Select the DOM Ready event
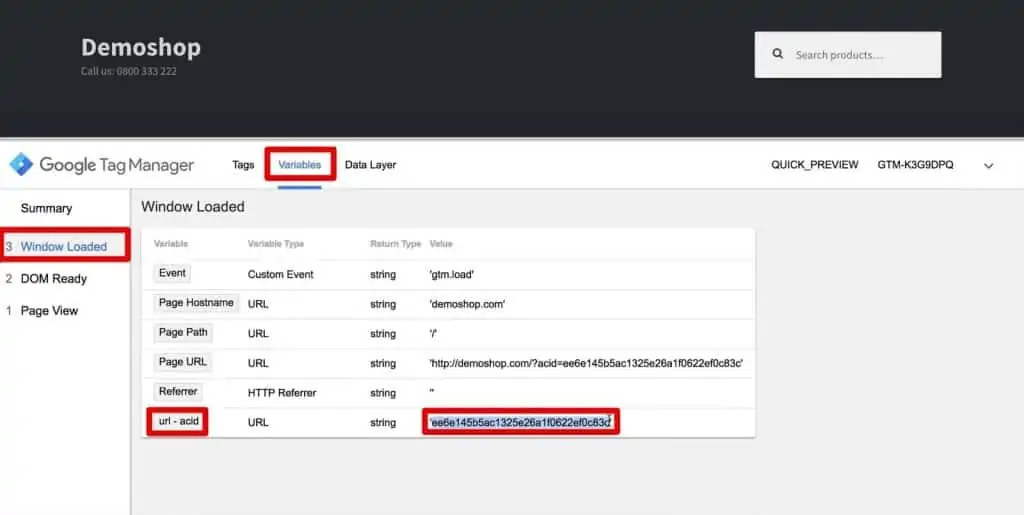Screen dimensions: 1024x515 pos(54,279)
